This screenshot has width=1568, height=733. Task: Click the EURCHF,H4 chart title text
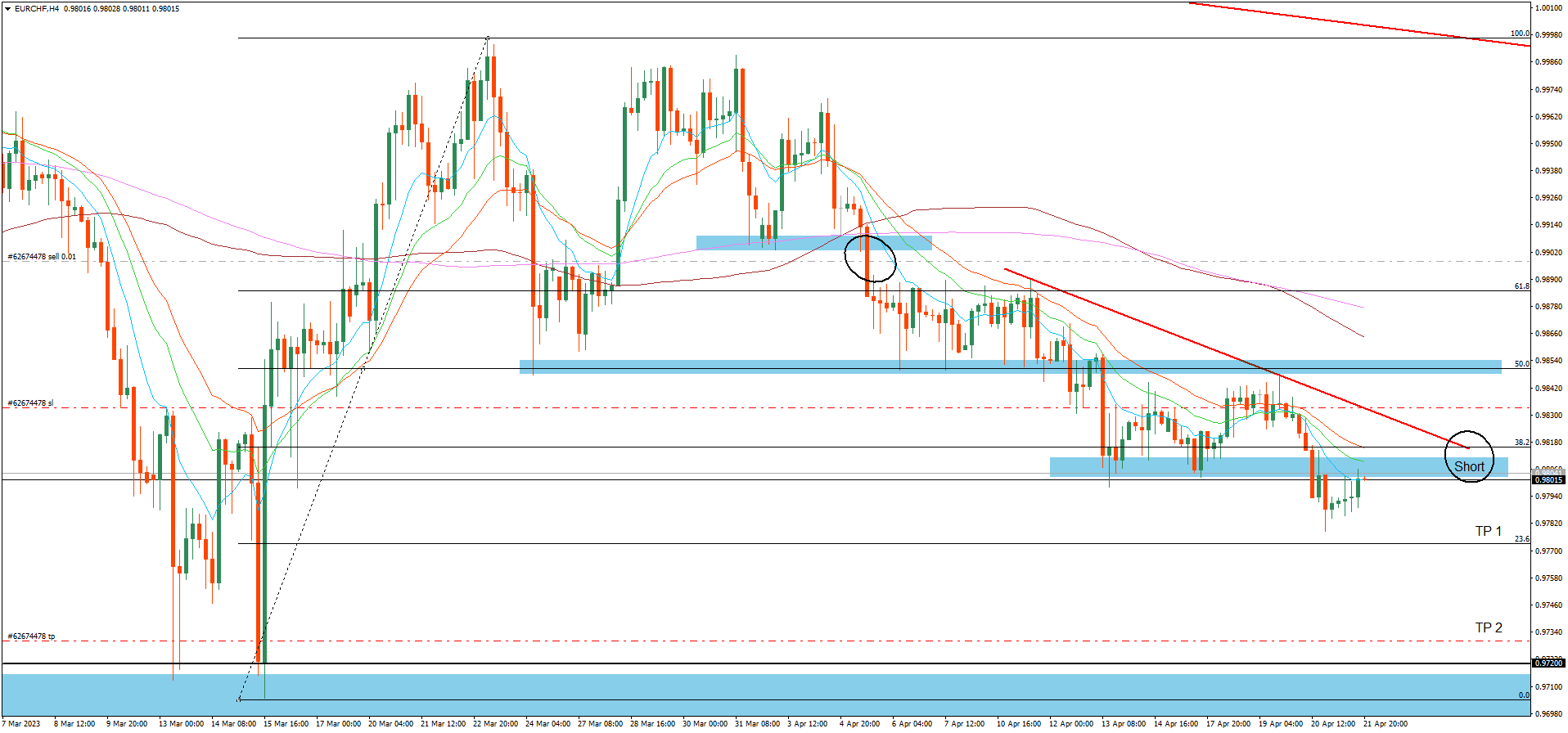38,8
